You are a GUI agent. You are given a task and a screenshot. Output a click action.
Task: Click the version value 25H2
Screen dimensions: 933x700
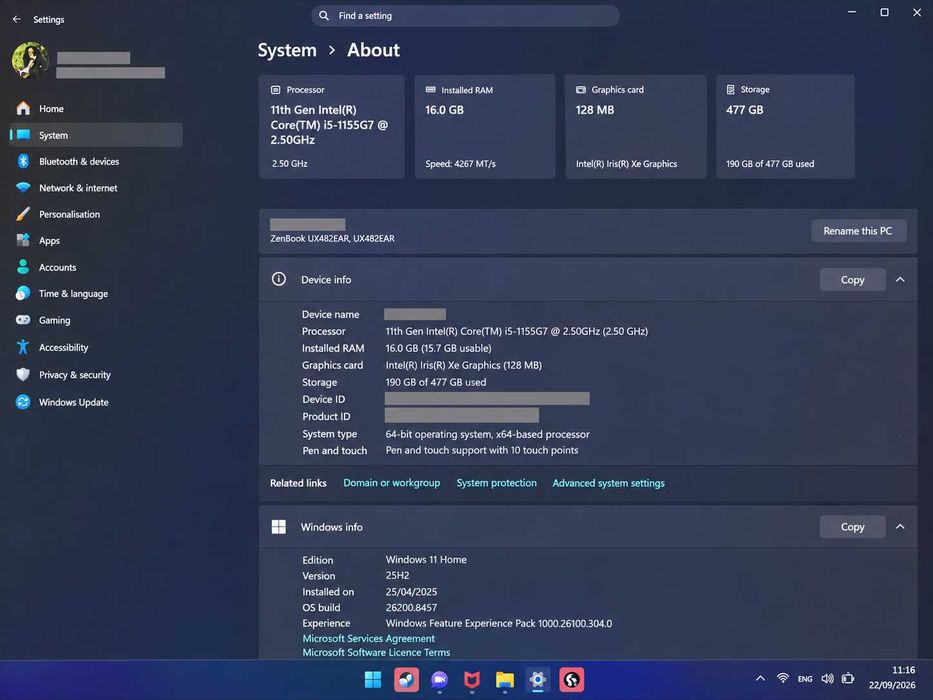click(397, 576)
